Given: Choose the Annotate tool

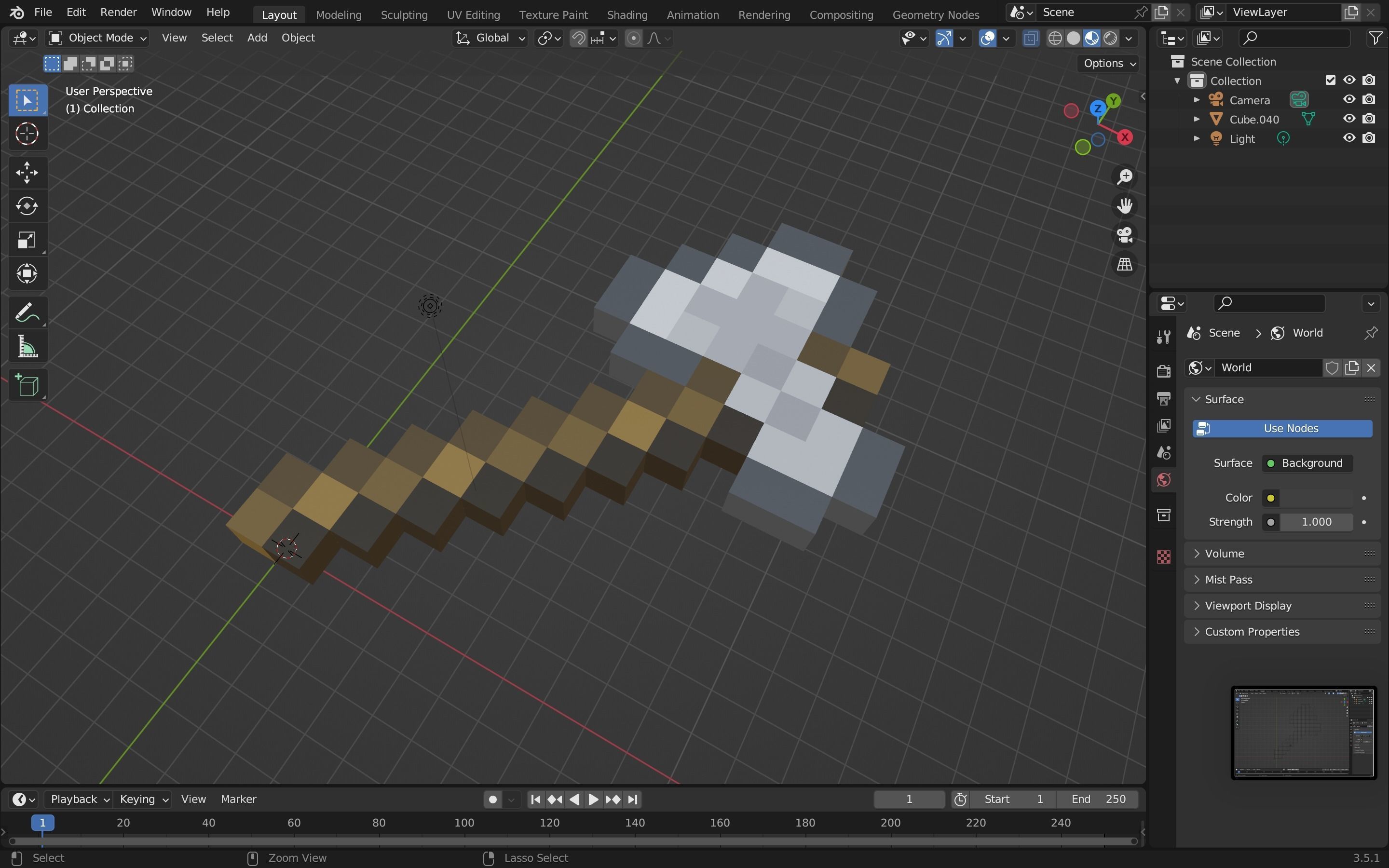Looking at the screenshot, I should pyautogui.click(x=27, y=313).
